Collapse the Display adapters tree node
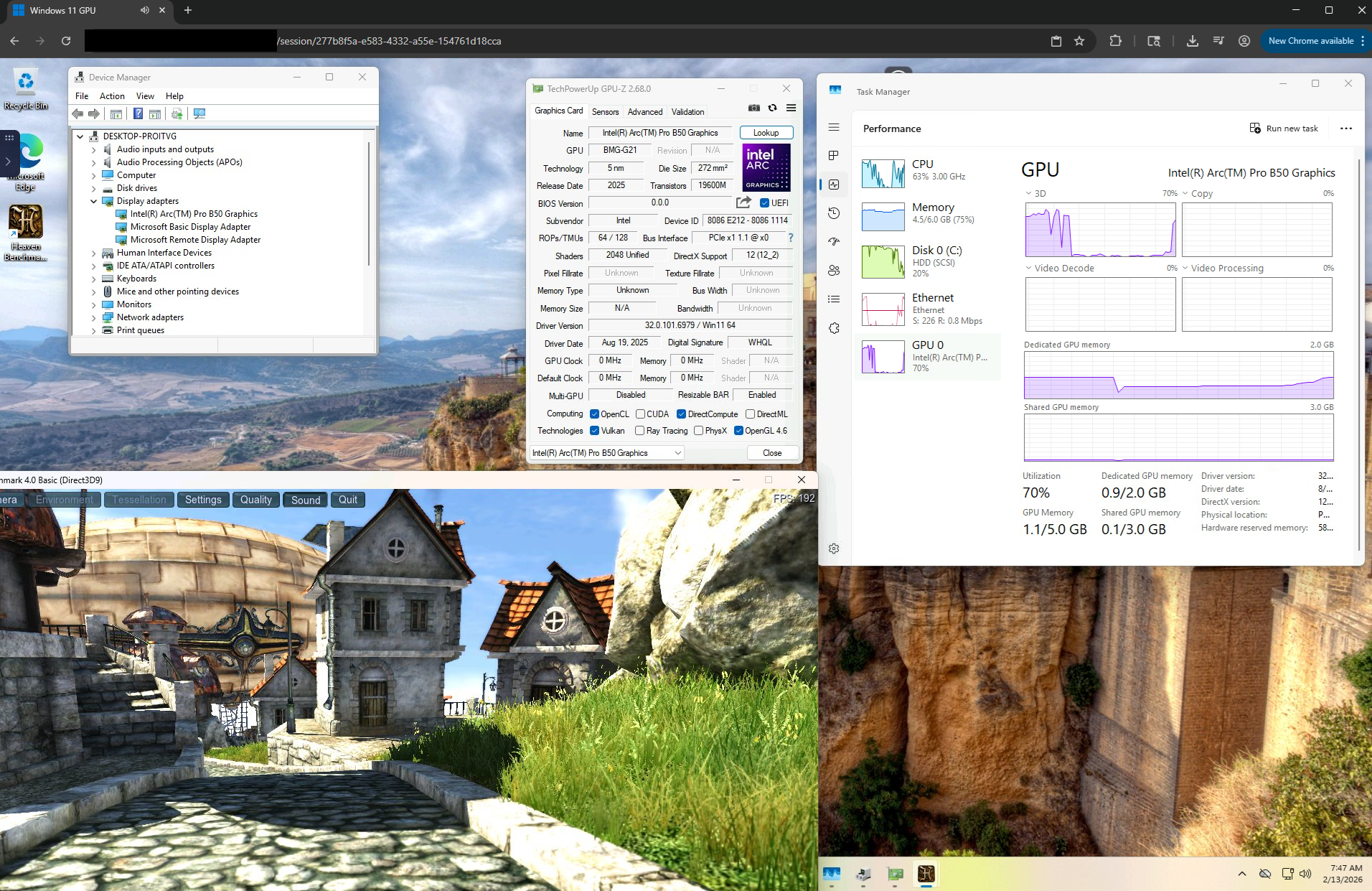 [93, 201]
